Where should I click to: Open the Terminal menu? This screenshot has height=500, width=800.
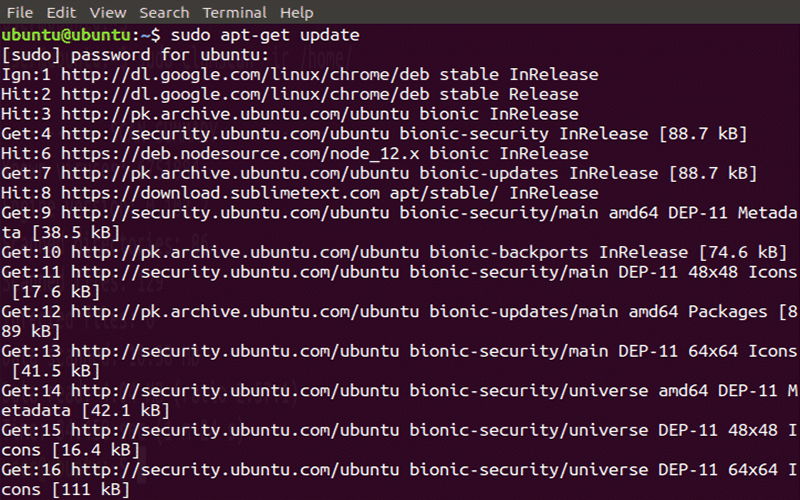(x=235, y=13)
